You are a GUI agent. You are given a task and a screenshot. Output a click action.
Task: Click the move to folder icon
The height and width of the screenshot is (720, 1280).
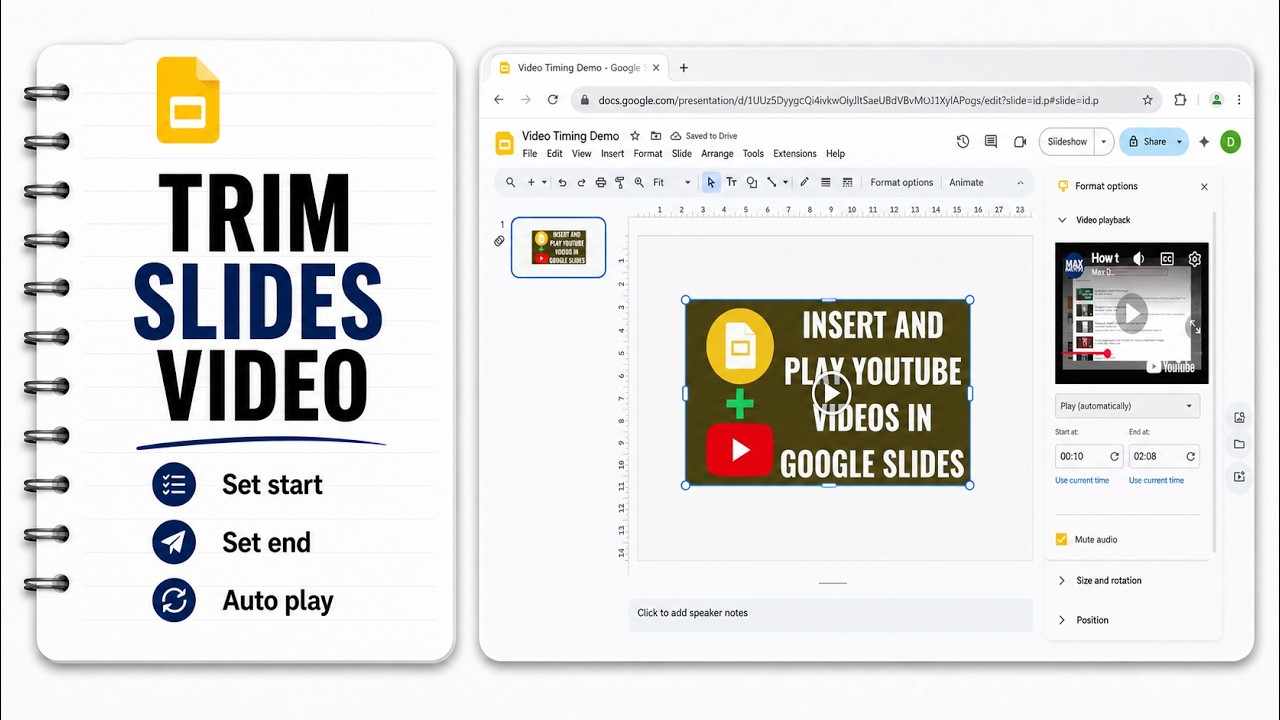(655, 136)
